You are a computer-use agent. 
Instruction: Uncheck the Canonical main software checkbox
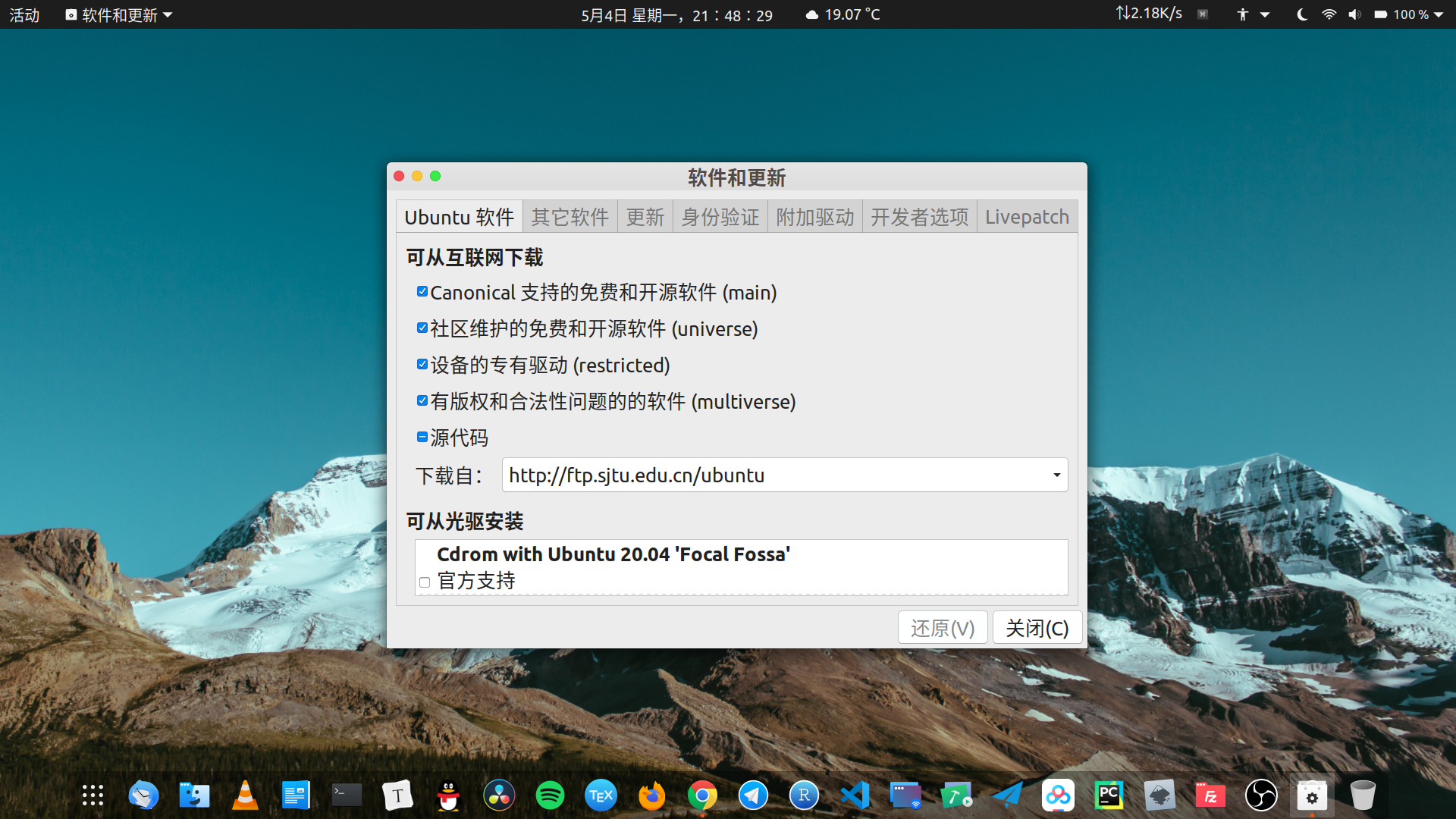point(422,292)
